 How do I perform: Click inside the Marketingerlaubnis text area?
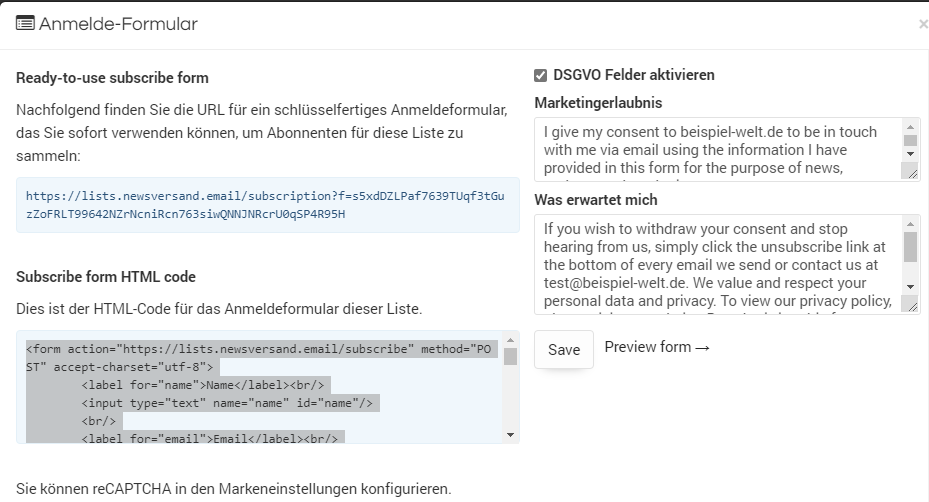717,149
